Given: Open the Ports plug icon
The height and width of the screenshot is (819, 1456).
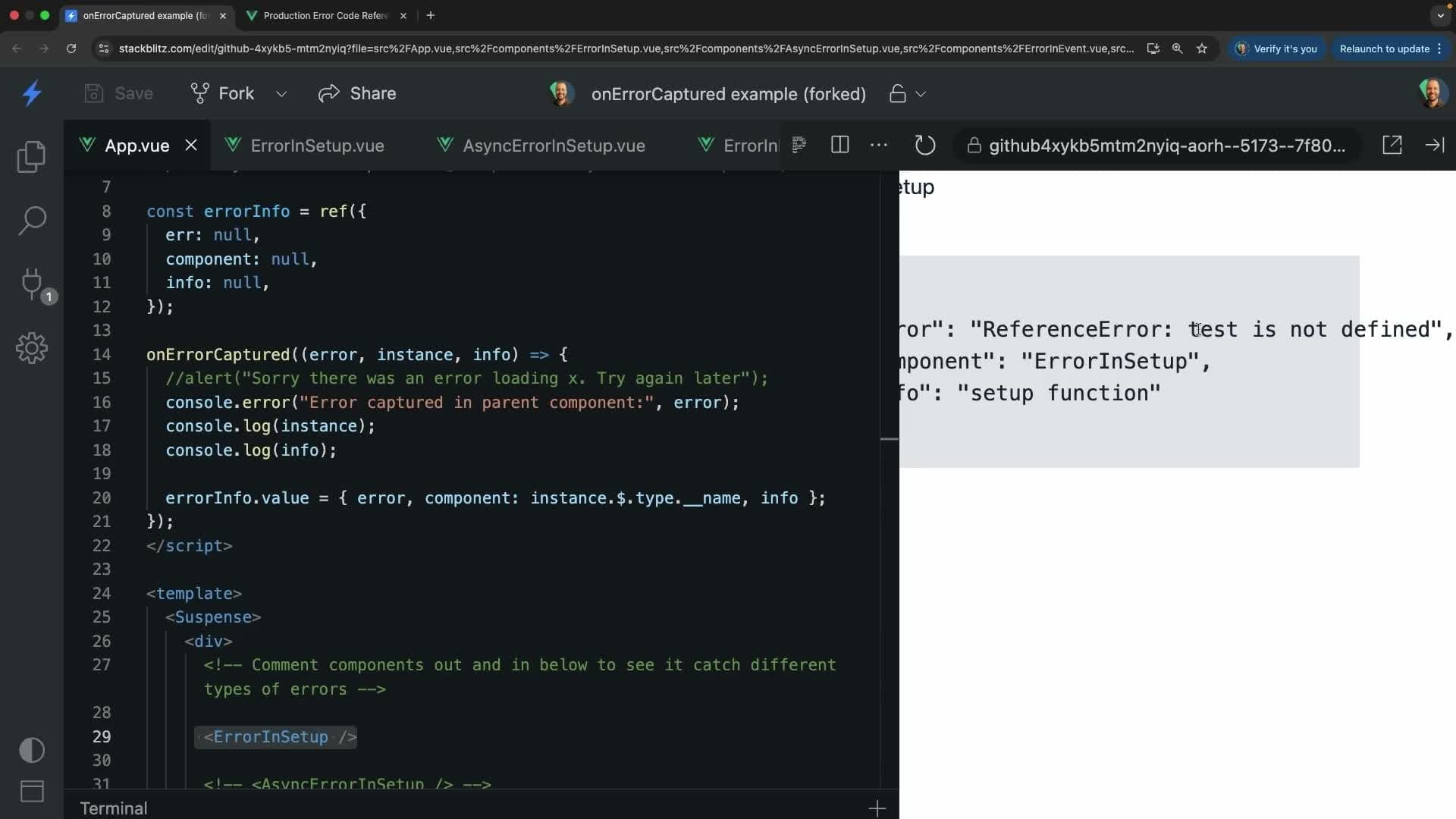Looking at the screenshot, I should point(32,283).
